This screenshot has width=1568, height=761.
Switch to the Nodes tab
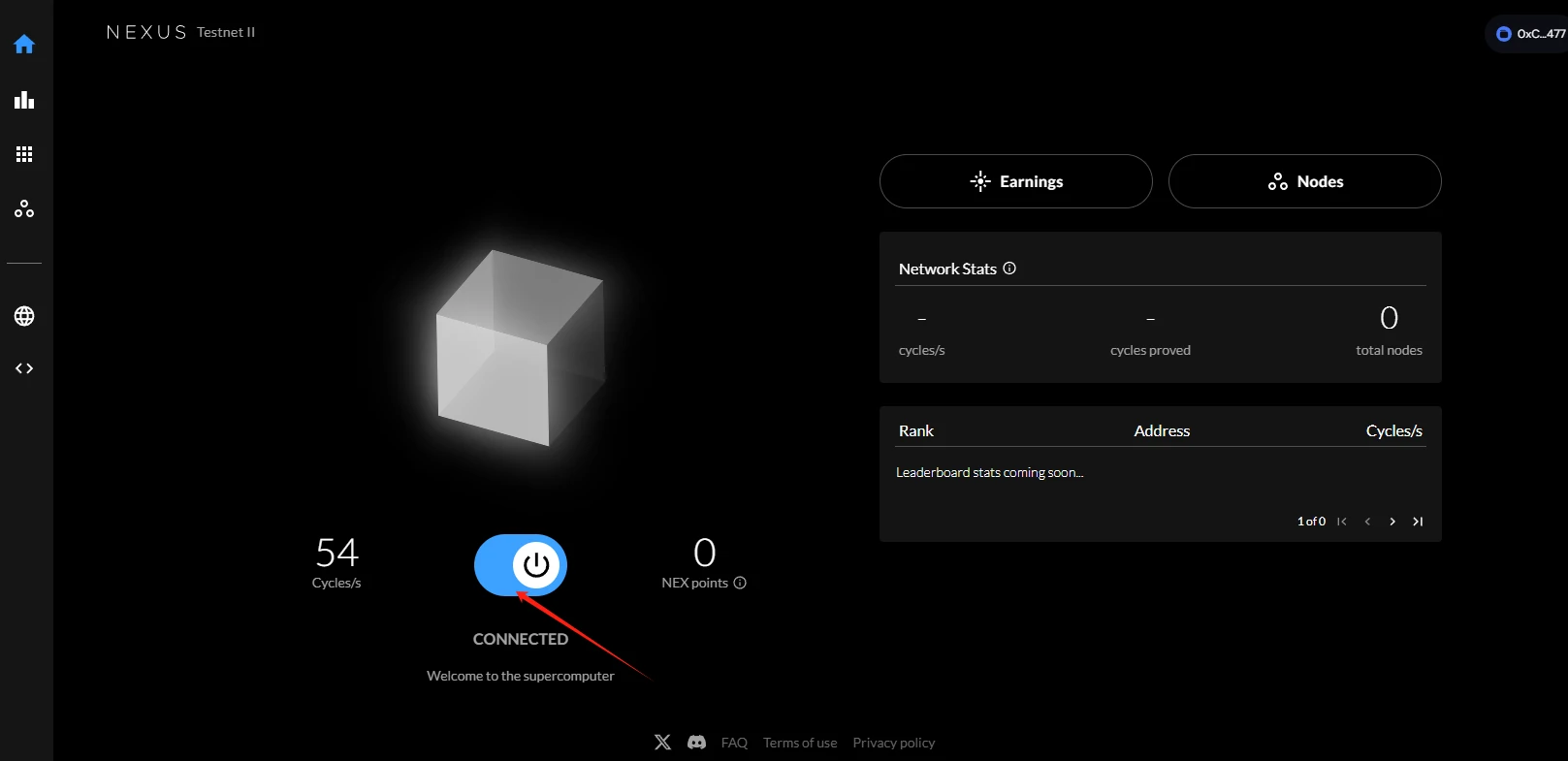1304,181
